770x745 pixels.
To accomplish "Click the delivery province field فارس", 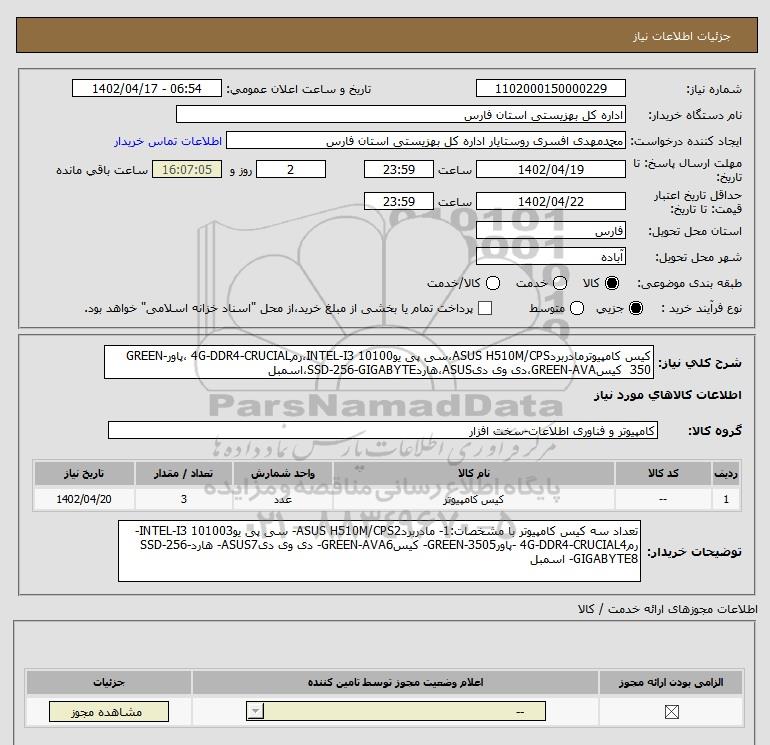I will point(550,230).
